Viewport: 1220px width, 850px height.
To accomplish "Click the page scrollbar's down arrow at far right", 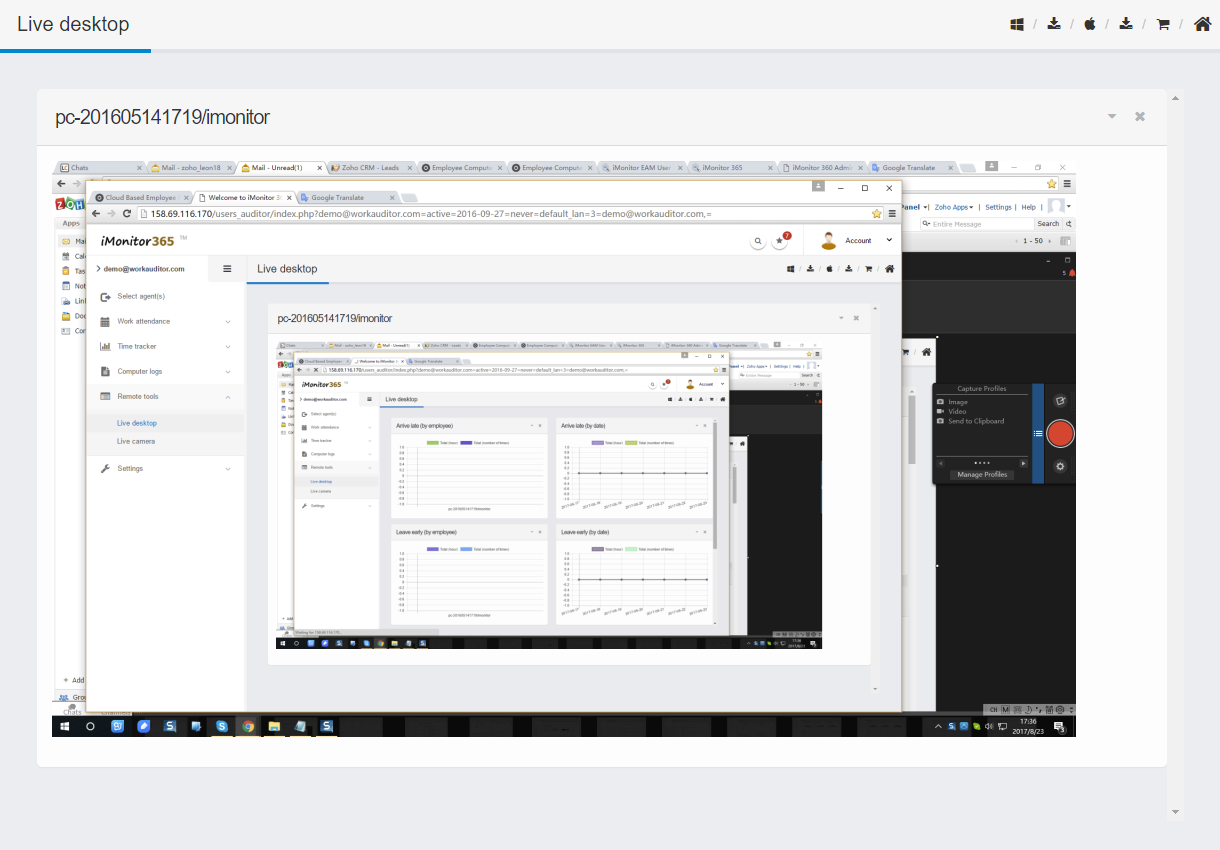I will coord(1175,812).
